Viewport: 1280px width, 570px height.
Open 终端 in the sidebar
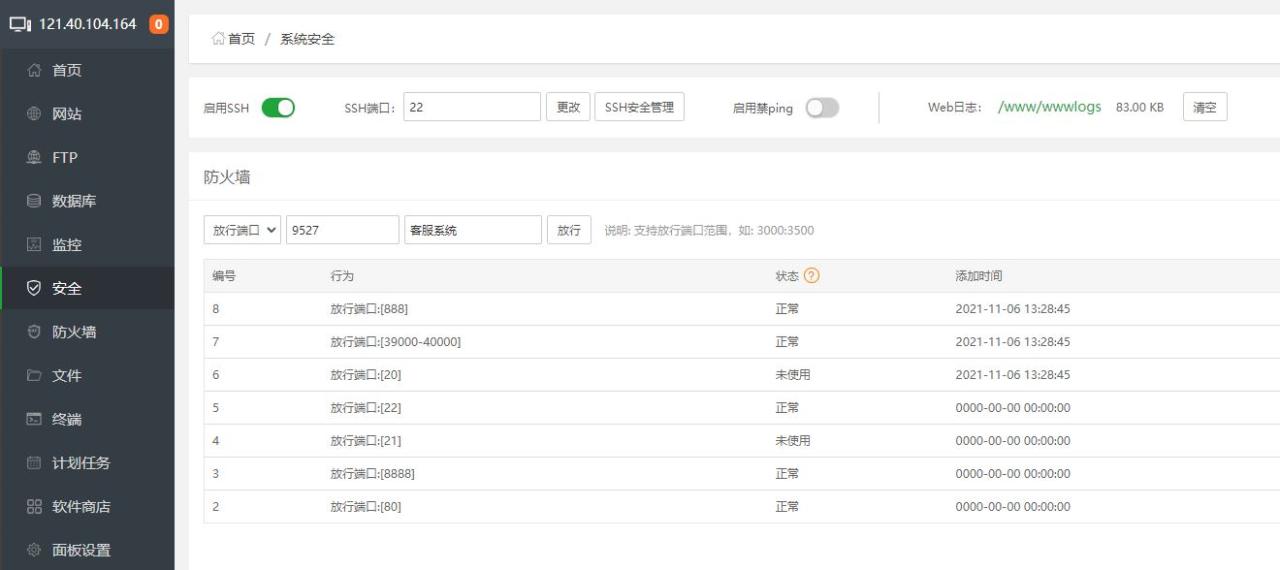67,419
